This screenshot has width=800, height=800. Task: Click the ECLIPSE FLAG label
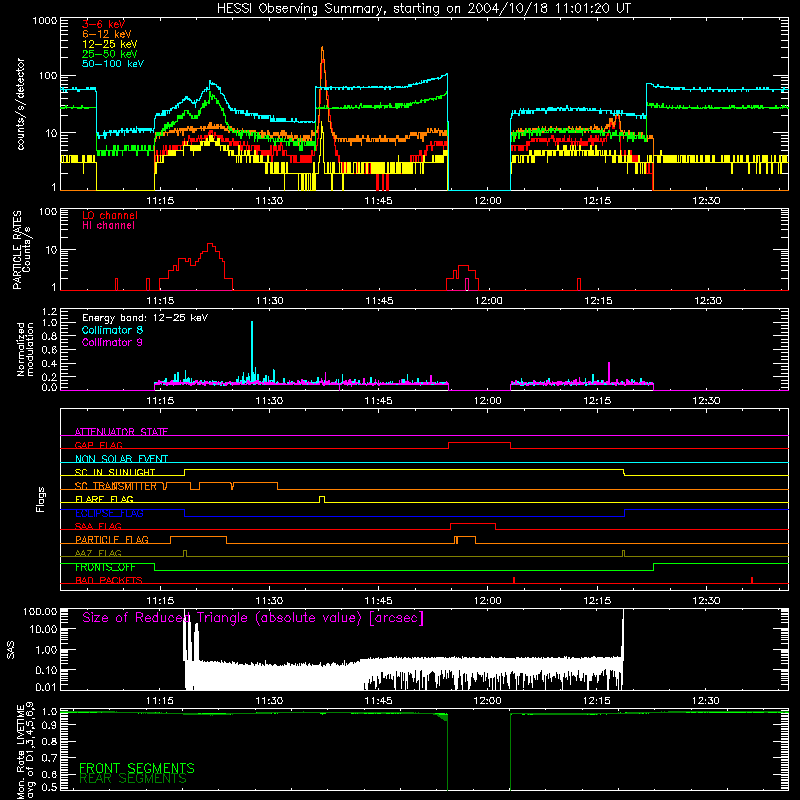[109, 513]
